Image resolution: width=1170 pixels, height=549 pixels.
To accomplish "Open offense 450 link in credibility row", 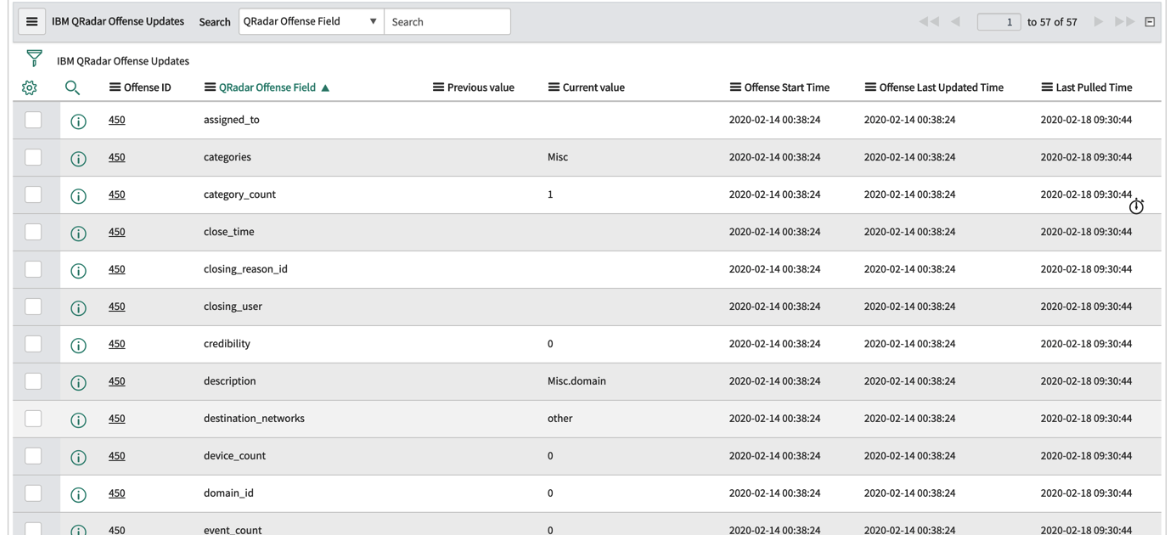I will coord(116,344).
